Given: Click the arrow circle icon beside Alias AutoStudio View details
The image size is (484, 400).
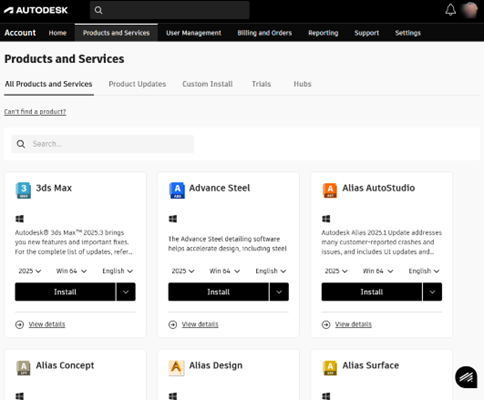Looking at the screenshot, I should pos(326,324).
